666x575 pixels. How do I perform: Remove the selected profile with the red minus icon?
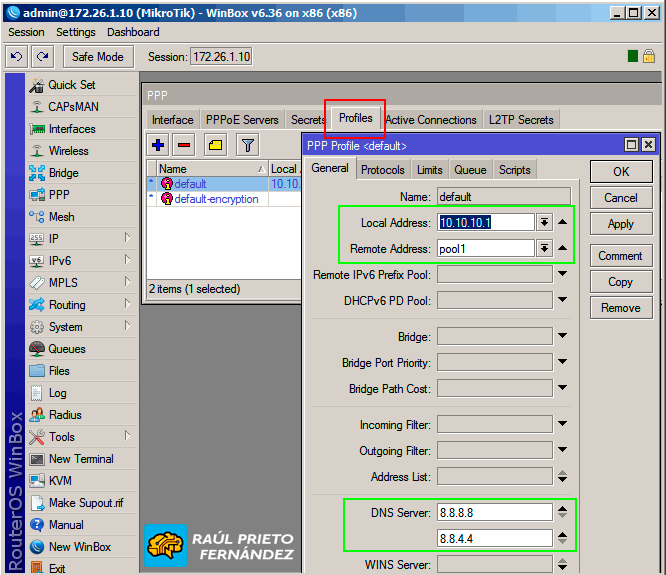click(184, 146)
